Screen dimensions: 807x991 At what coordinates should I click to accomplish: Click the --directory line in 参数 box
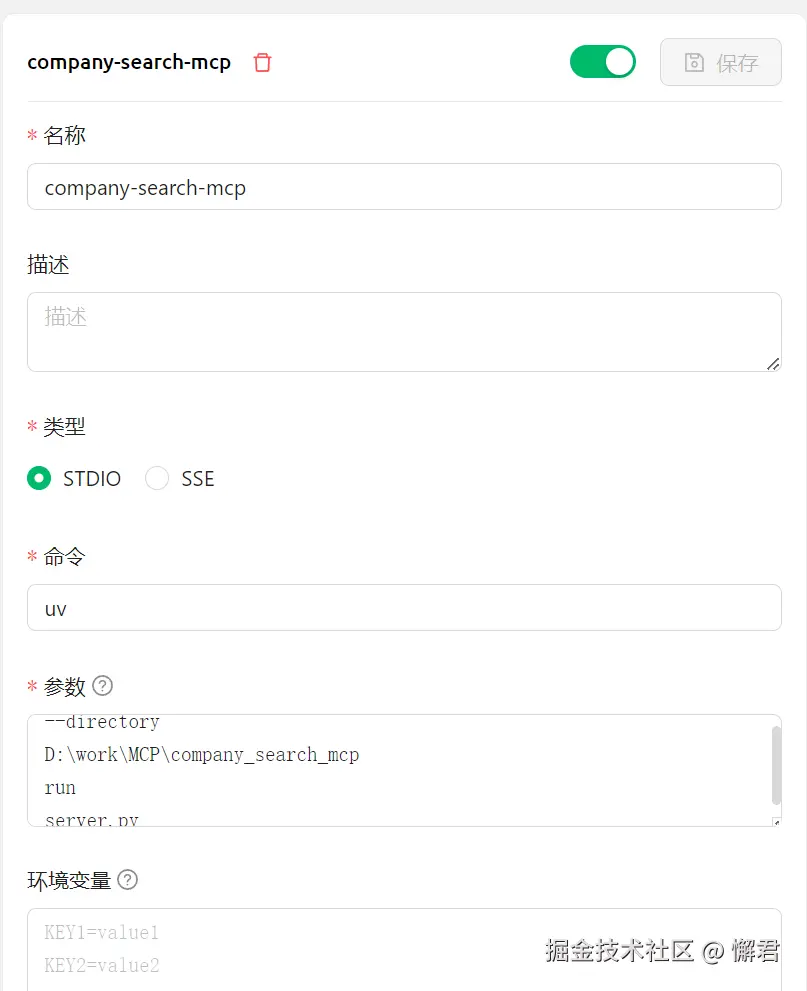pos(102,722)
